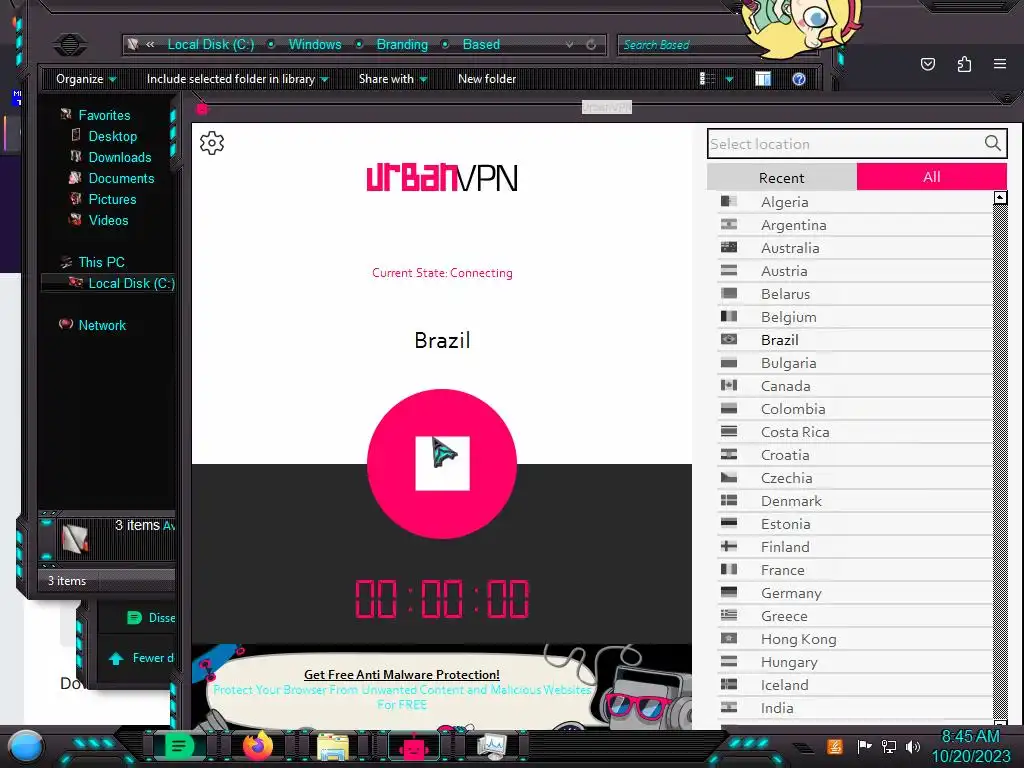Image resolution: width=1024 pixels, height=768 pixels.
Task: Select Croatia from location list
Action: coord(855,455)
